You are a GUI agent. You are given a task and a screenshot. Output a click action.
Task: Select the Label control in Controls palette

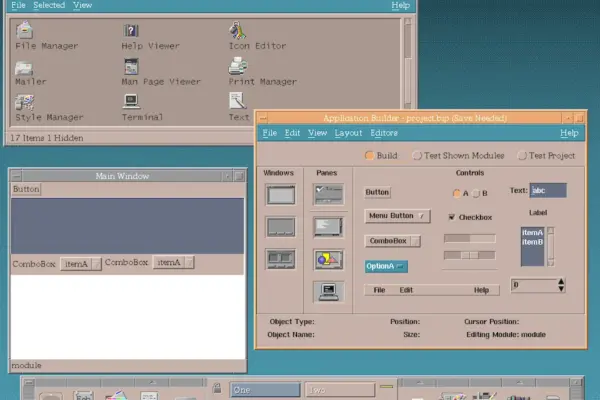(538, 212)
